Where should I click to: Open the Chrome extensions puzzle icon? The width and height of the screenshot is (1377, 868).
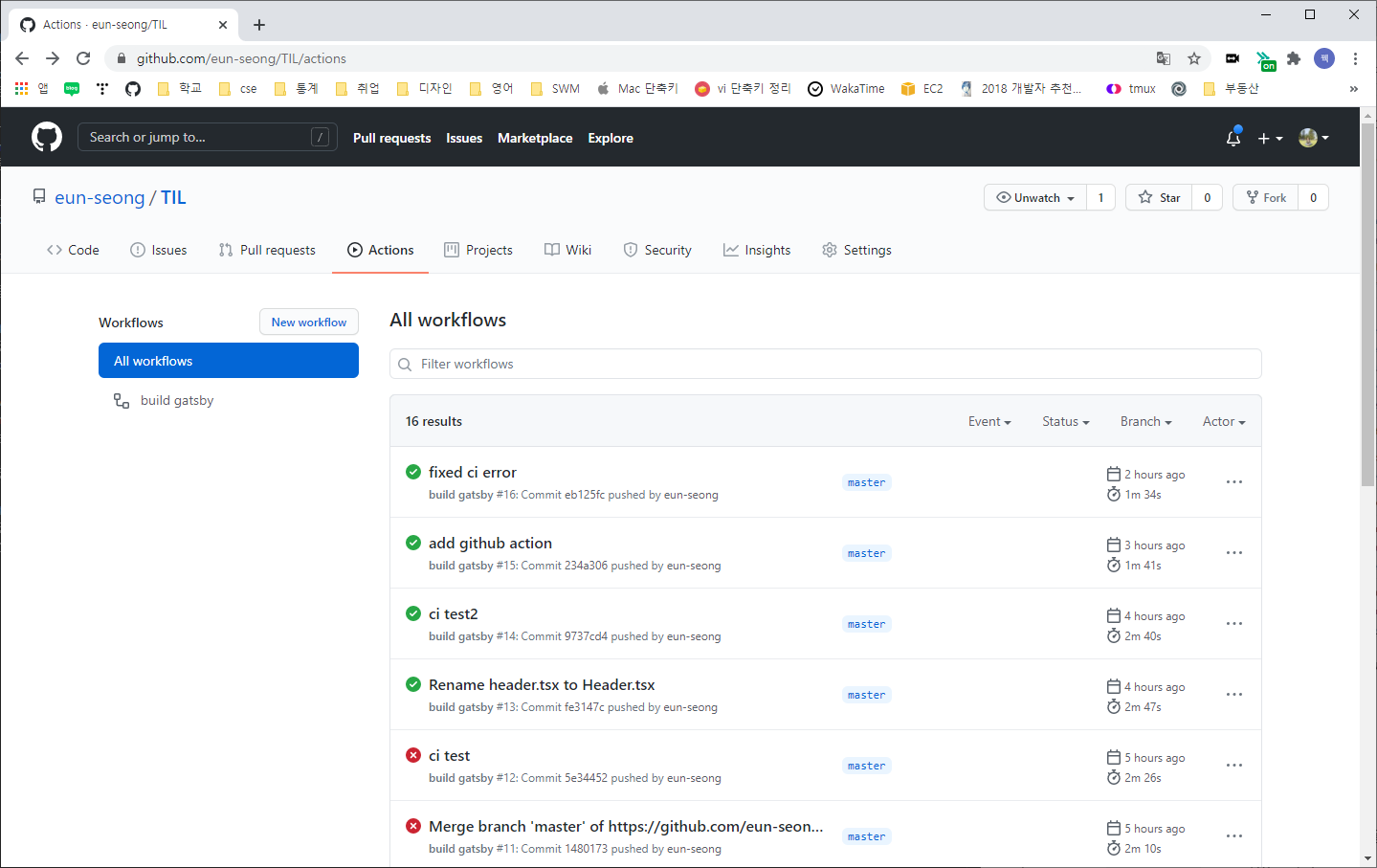1294,58
